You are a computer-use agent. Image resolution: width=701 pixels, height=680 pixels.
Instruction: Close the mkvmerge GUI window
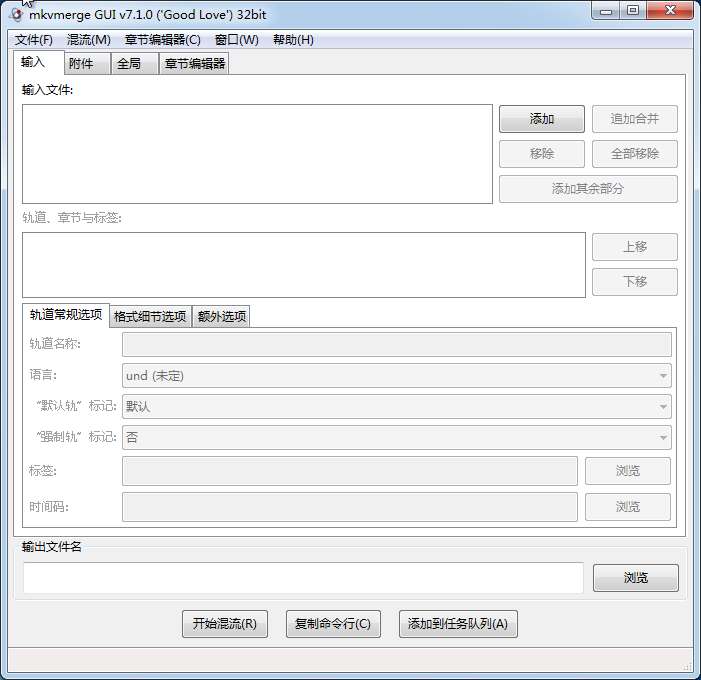coord(670,11)
